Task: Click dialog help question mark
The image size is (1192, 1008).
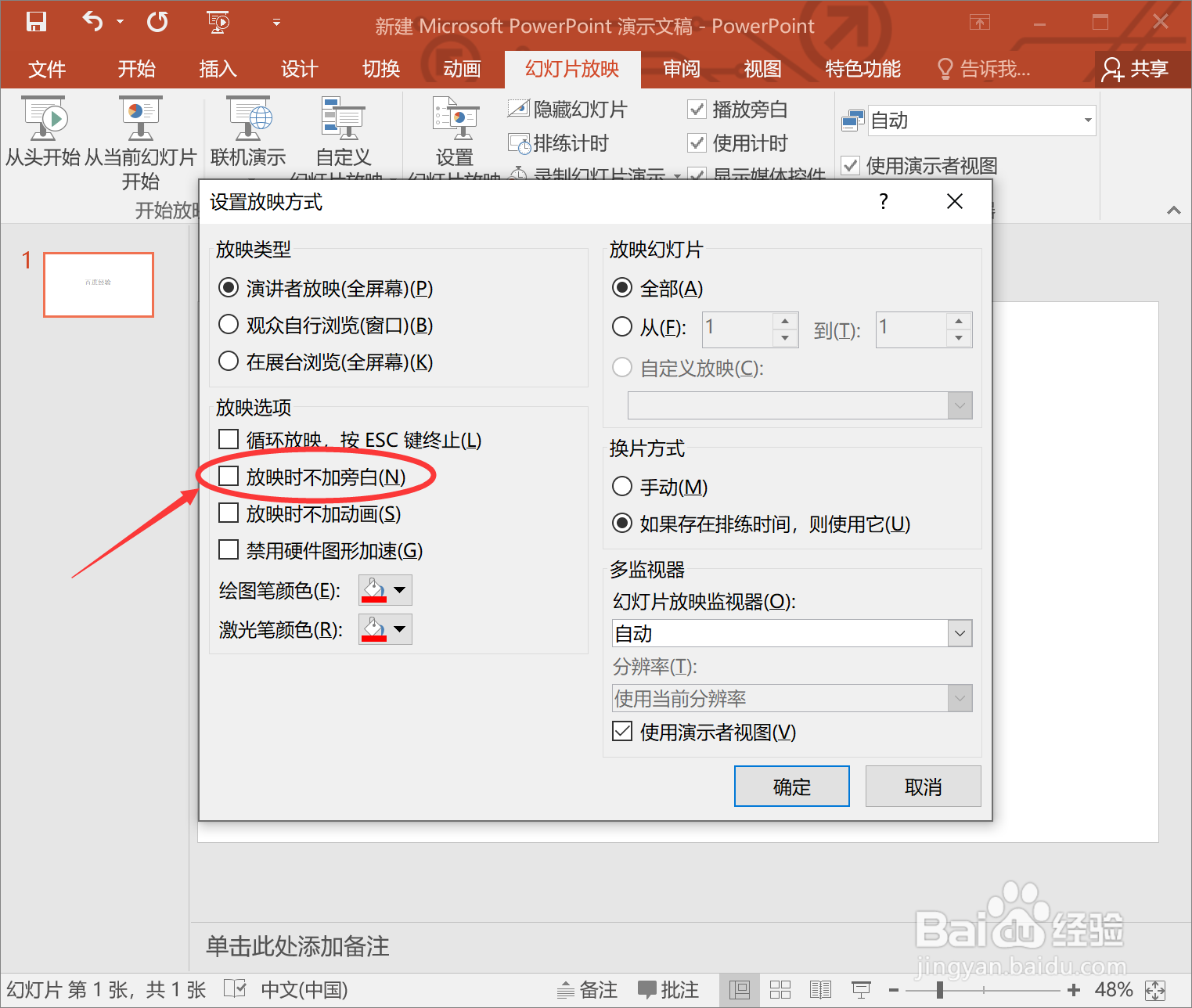Action: coord(884,201)
